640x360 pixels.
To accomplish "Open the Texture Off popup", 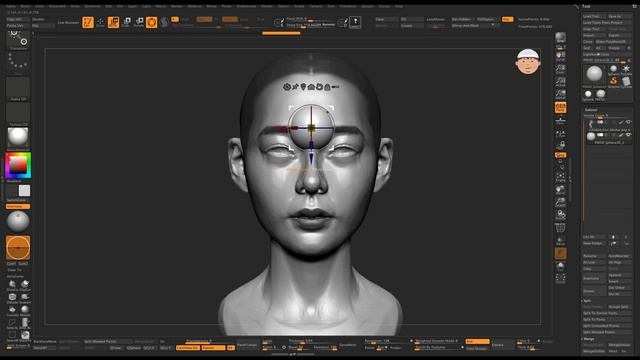I will (x=18, y=113).
